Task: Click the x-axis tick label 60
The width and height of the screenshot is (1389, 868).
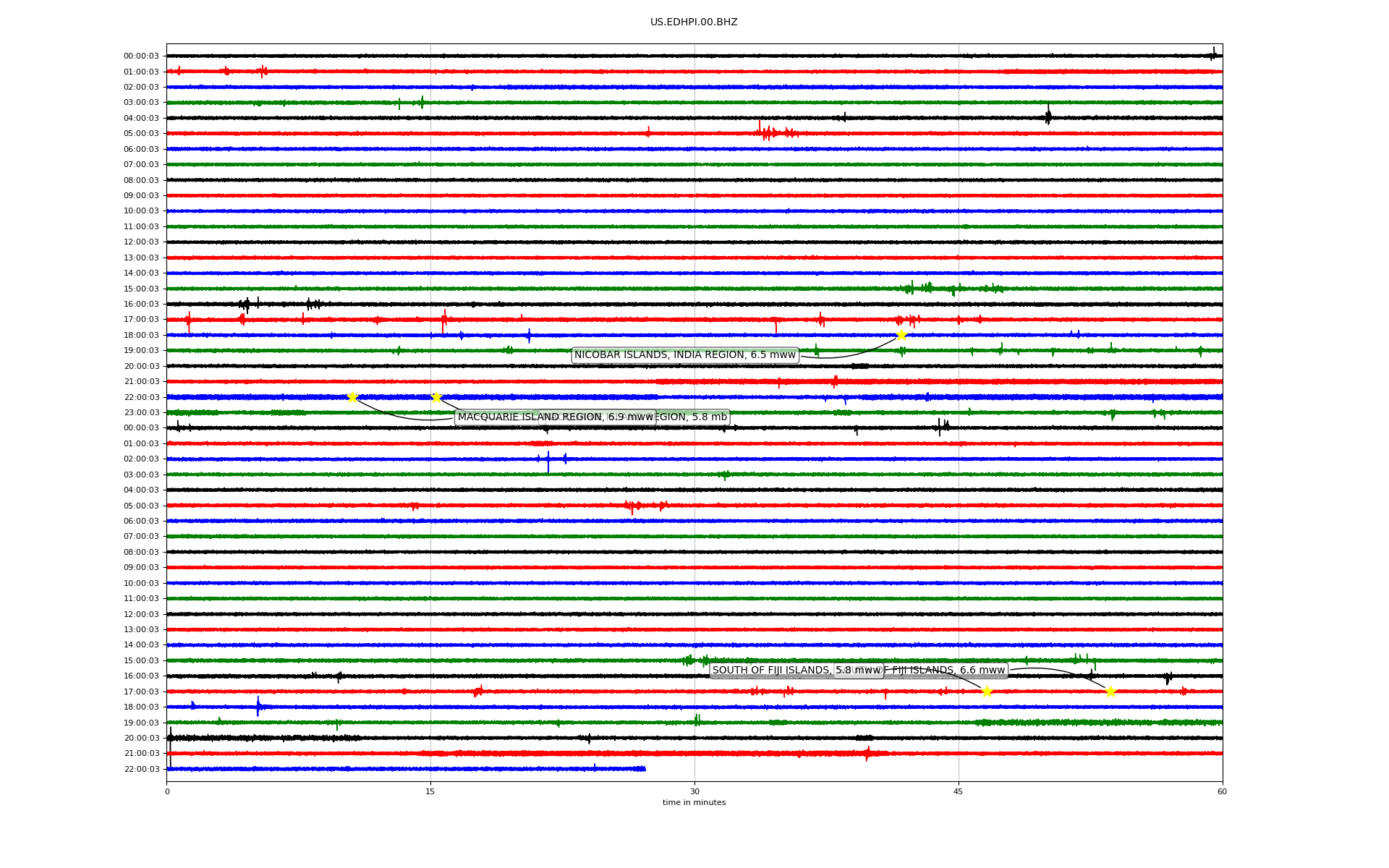Action: coord(1222,791)
